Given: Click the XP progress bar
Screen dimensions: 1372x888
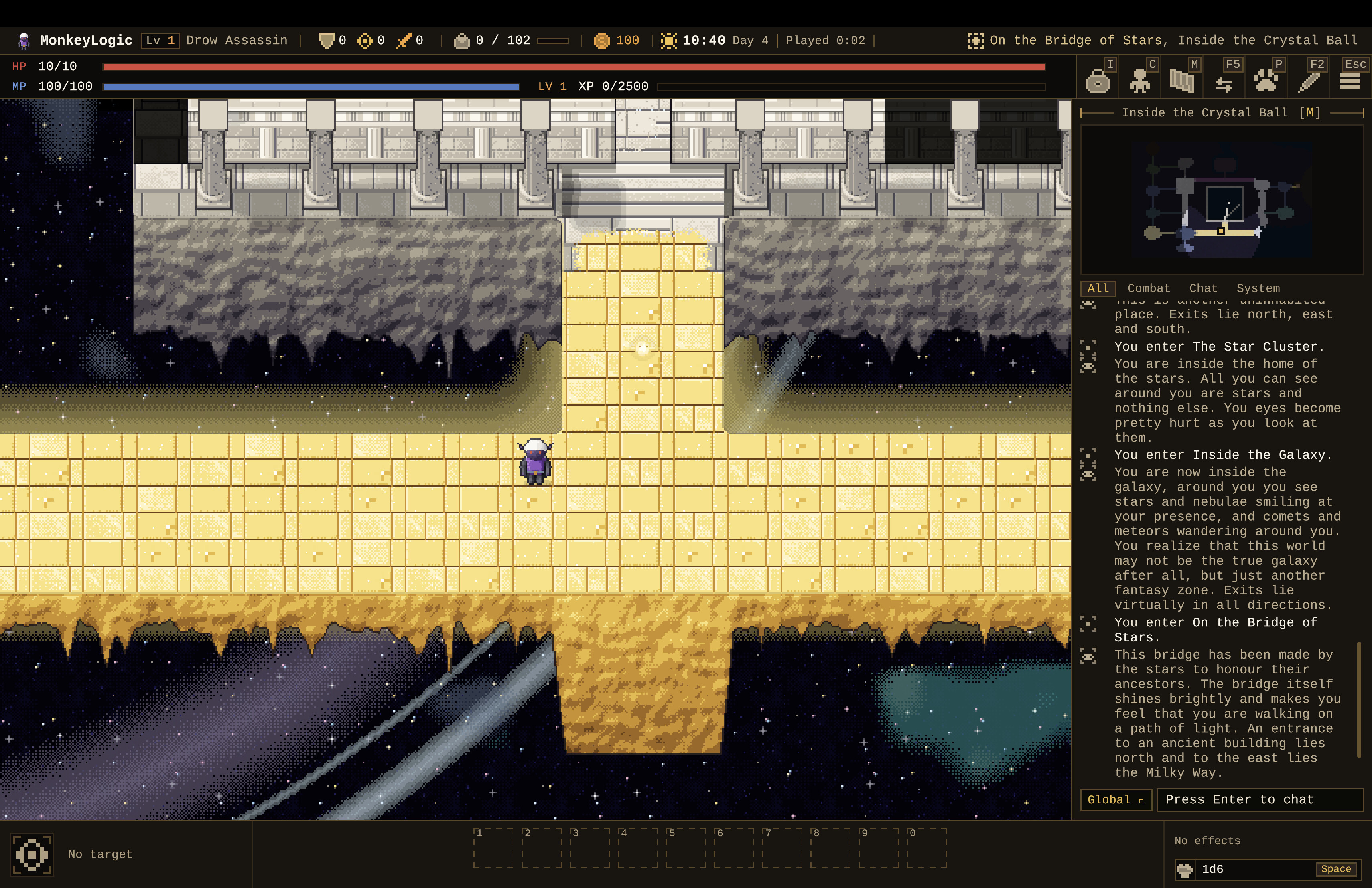Looking at the screenshot, I should [851, 87].
